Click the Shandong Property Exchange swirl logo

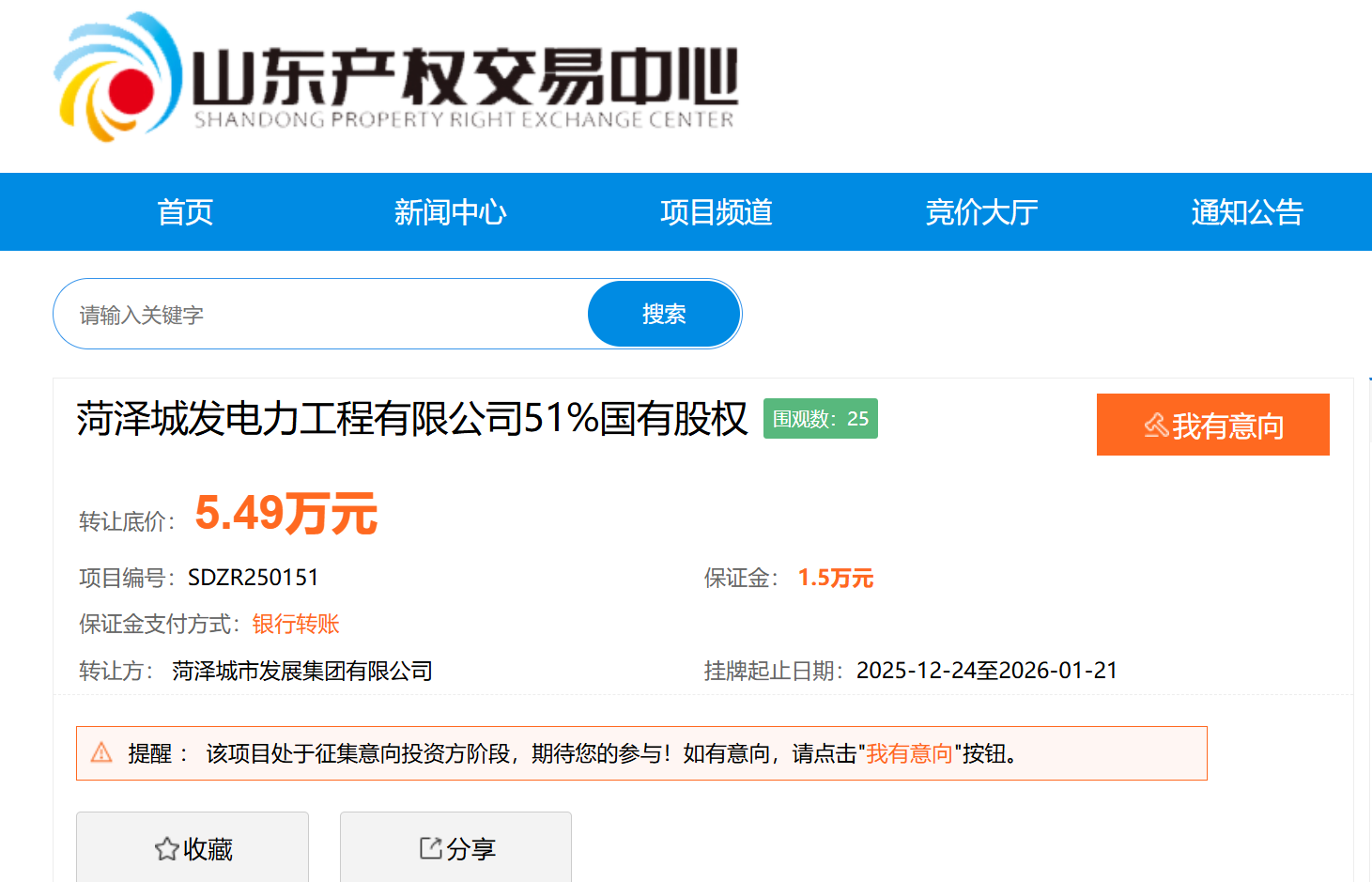tap(117, 80)
